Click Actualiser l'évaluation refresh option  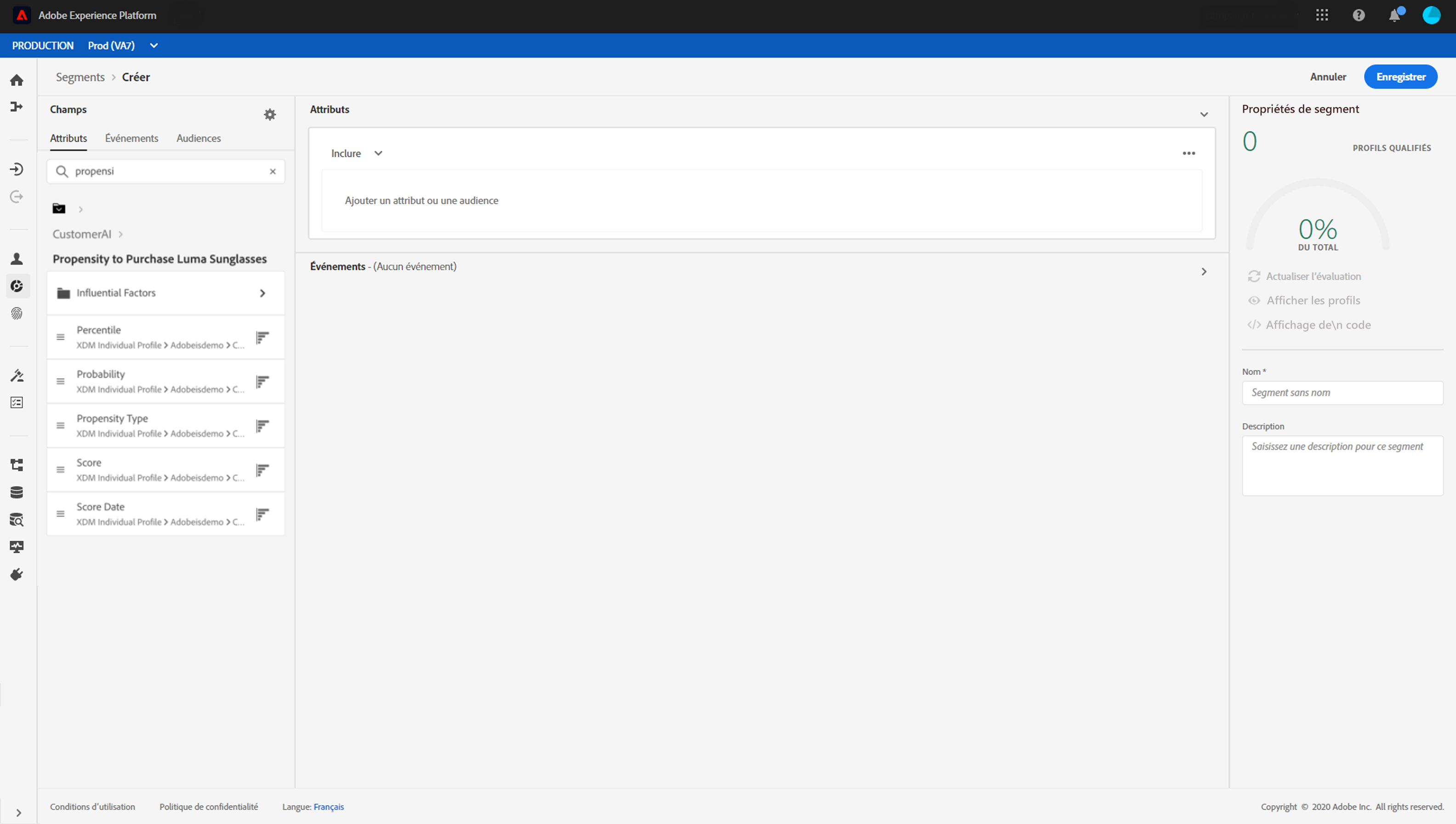pos(1304,276)
